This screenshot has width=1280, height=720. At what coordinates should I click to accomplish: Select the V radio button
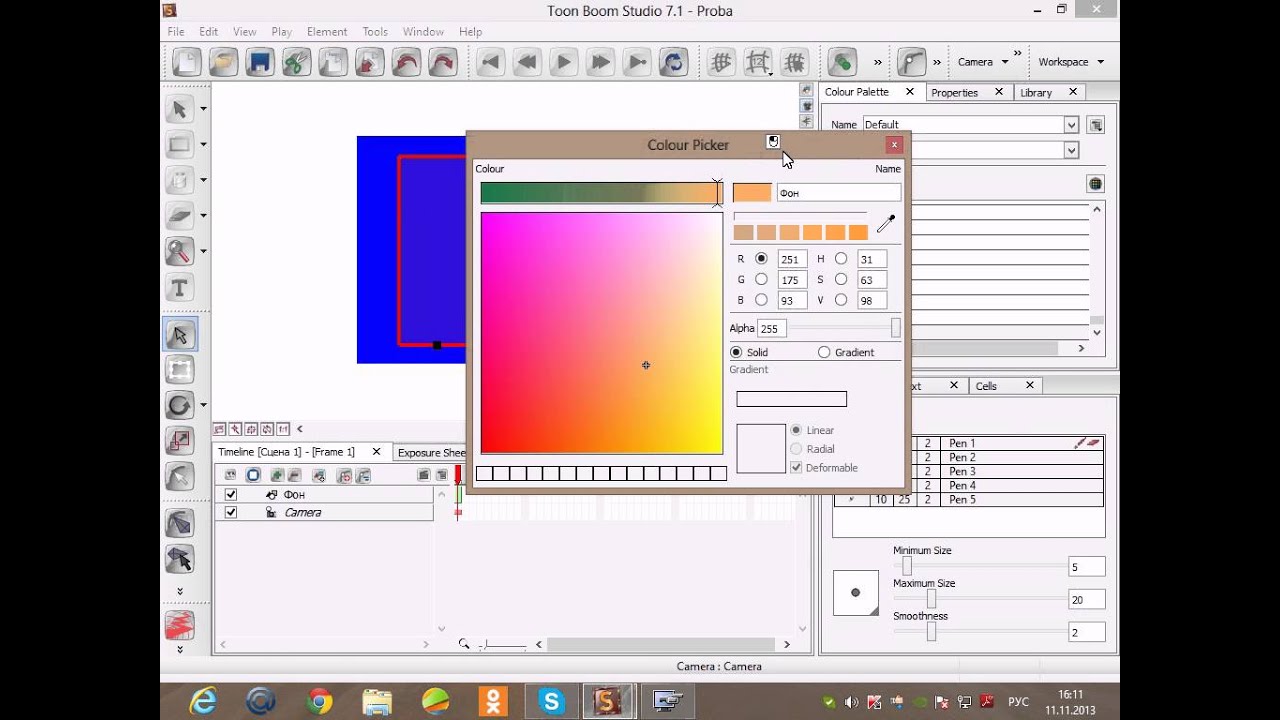point(840,300)
